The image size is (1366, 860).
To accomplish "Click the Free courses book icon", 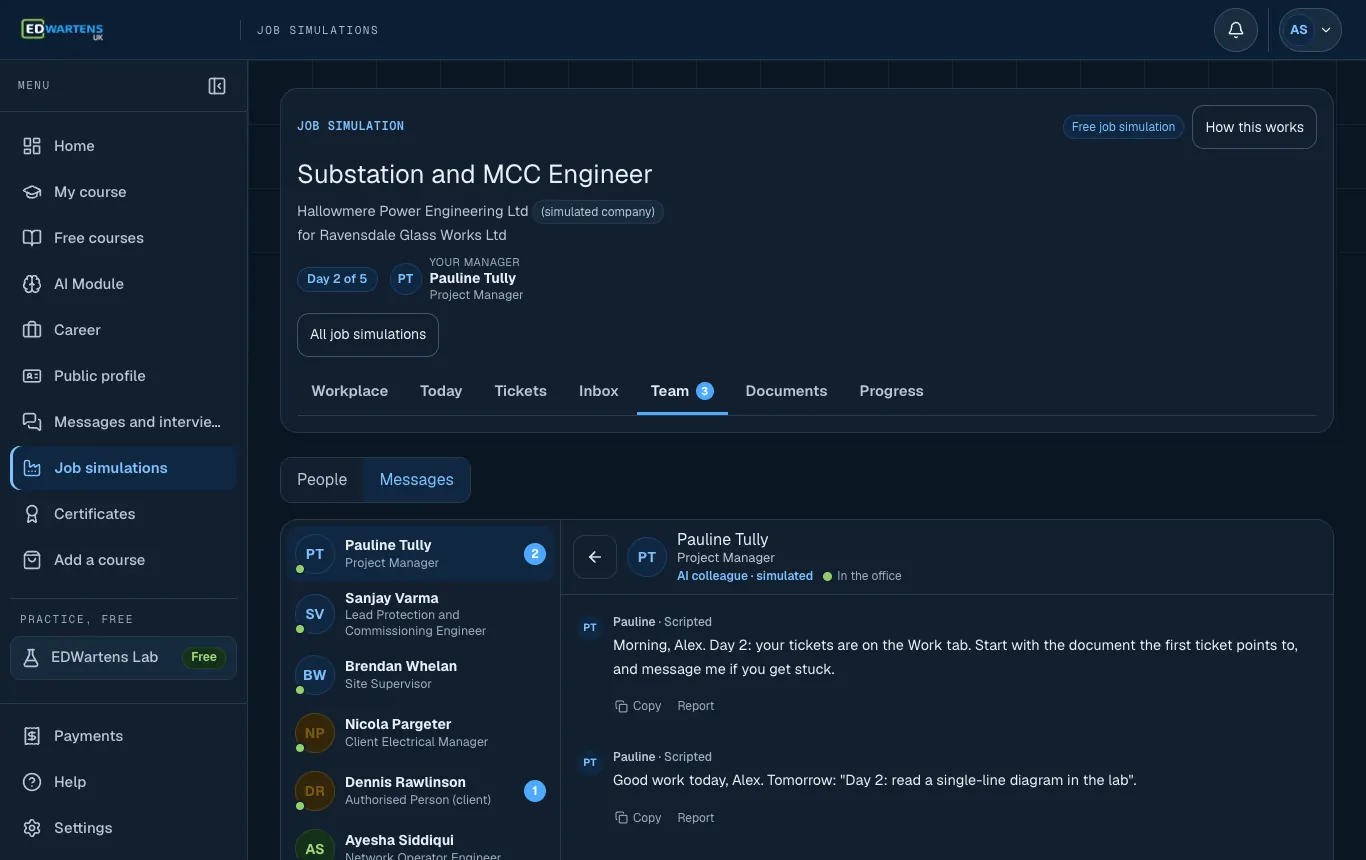I will click(x=32, y=238).
